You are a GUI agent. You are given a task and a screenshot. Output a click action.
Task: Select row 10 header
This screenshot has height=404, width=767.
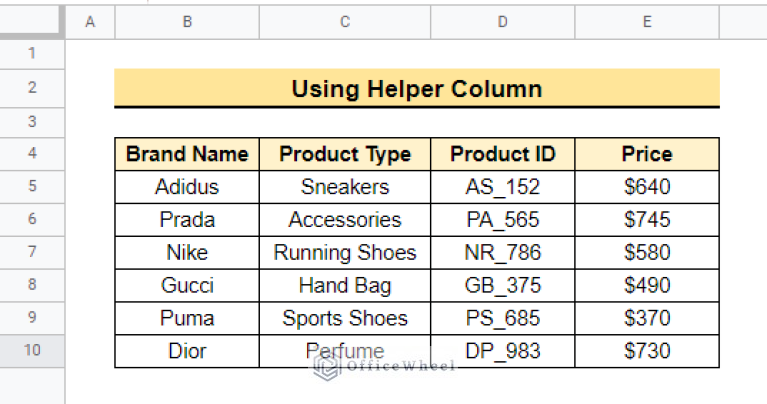[32, 351]
